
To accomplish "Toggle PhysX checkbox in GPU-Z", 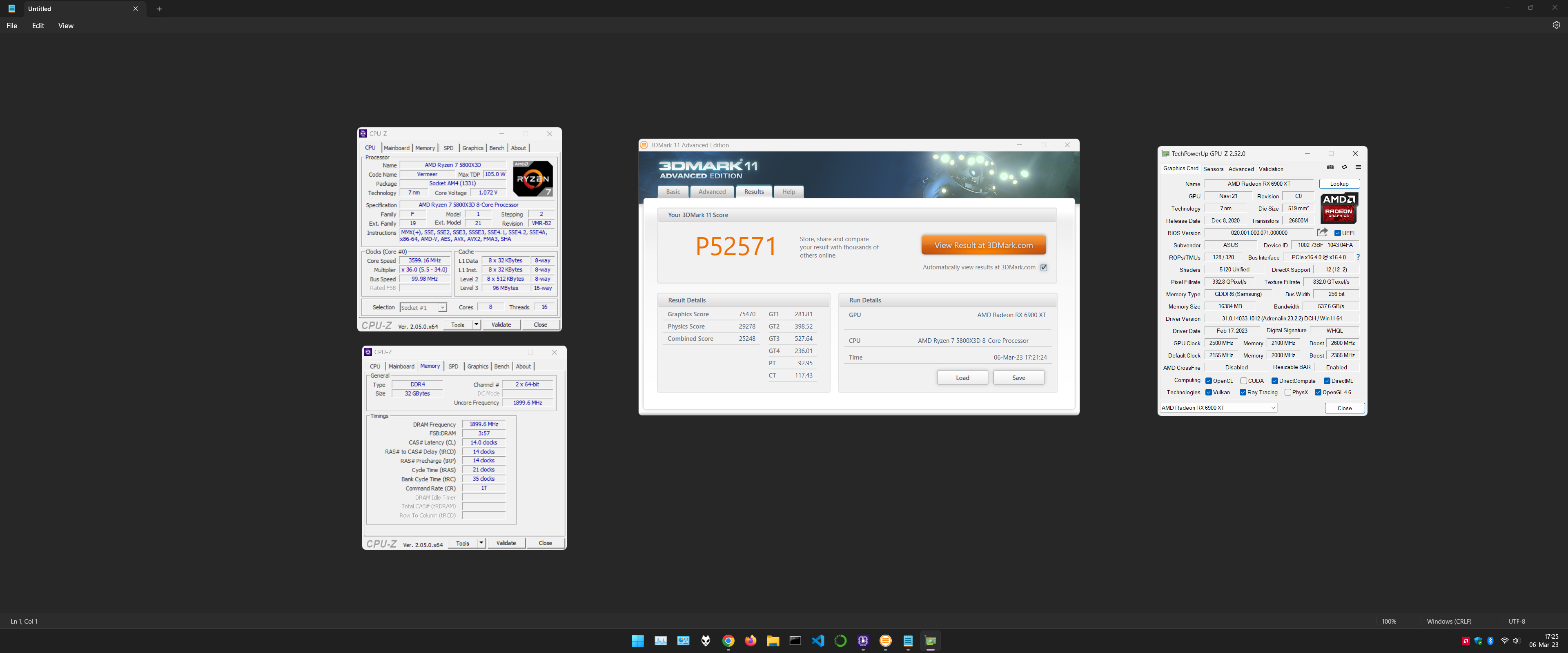I will (x=1287, y=393).
